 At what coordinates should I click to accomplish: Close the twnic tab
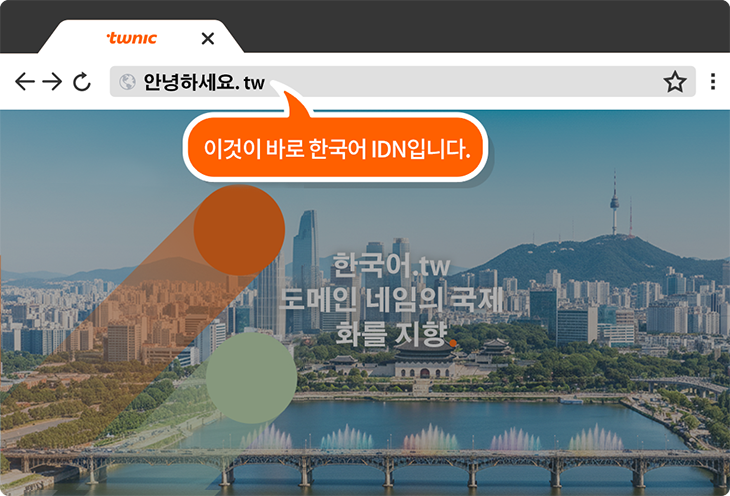point(207,39)
